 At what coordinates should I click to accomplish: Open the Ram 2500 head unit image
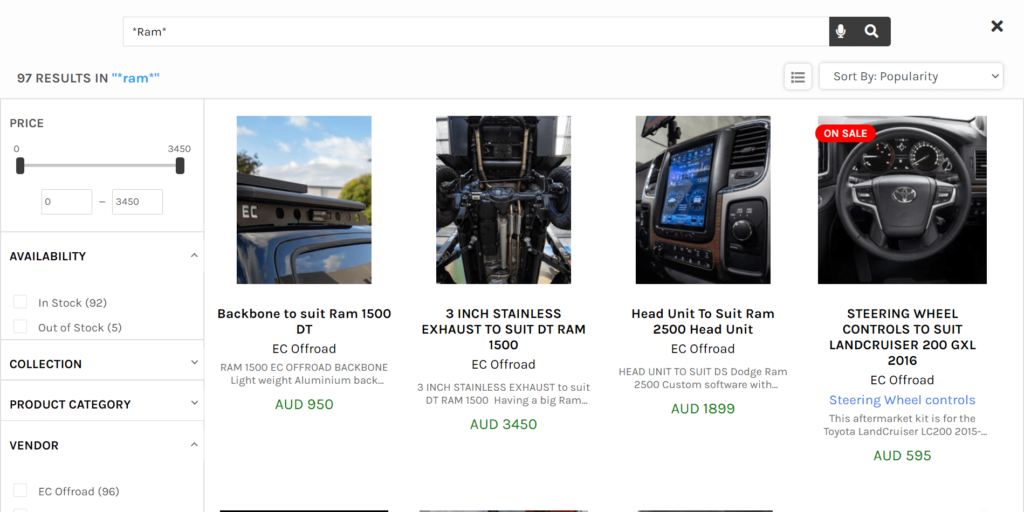click(703, 200)
